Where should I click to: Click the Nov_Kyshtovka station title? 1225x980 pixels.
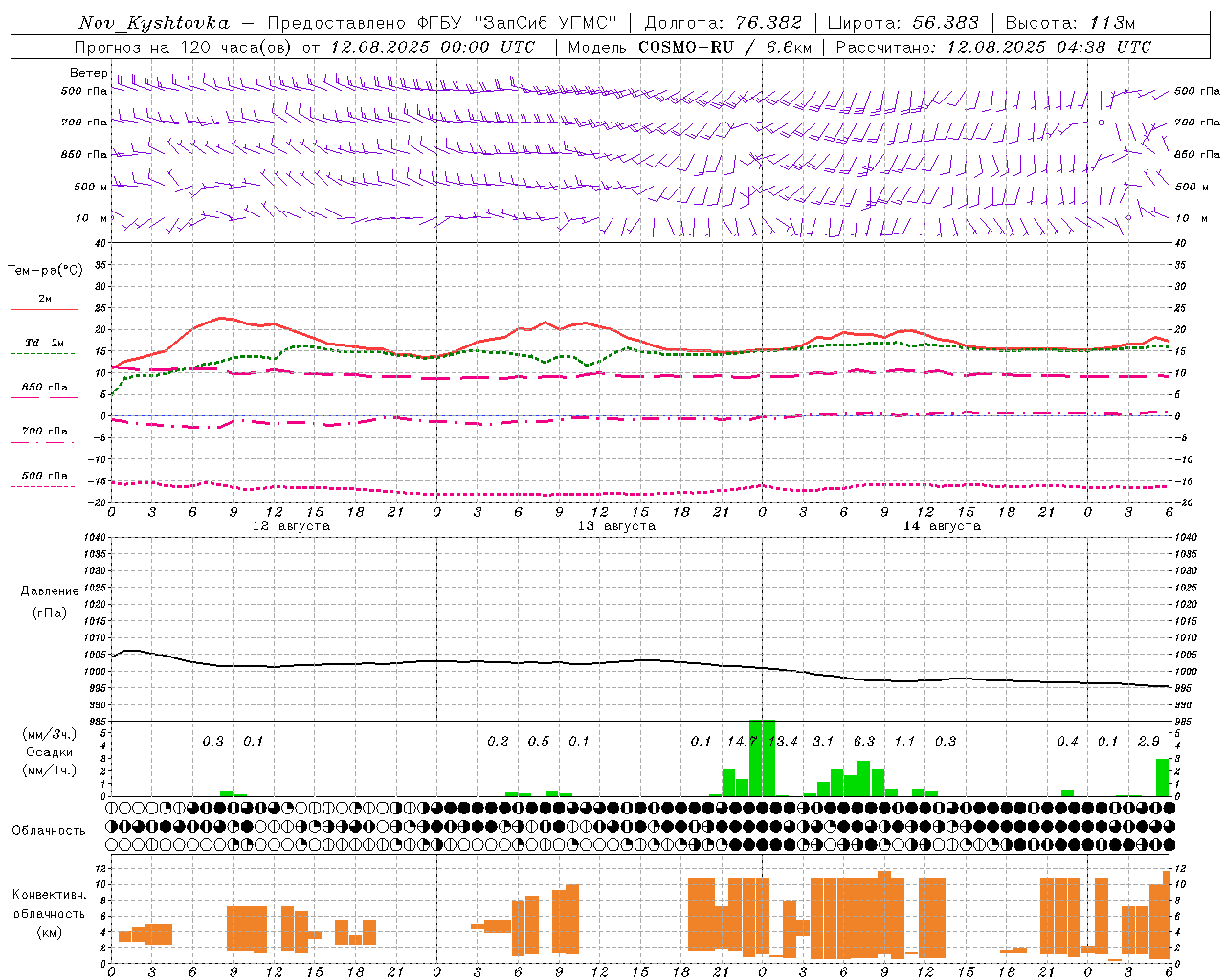pyautogui.click(x=154, y=23)
